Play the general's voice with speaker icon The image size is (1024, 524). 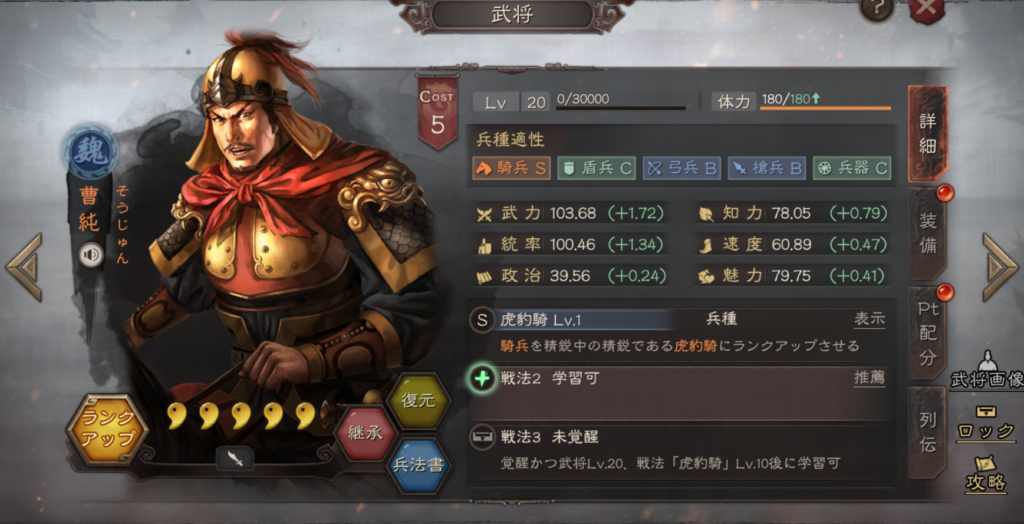[x=91, y=255]
